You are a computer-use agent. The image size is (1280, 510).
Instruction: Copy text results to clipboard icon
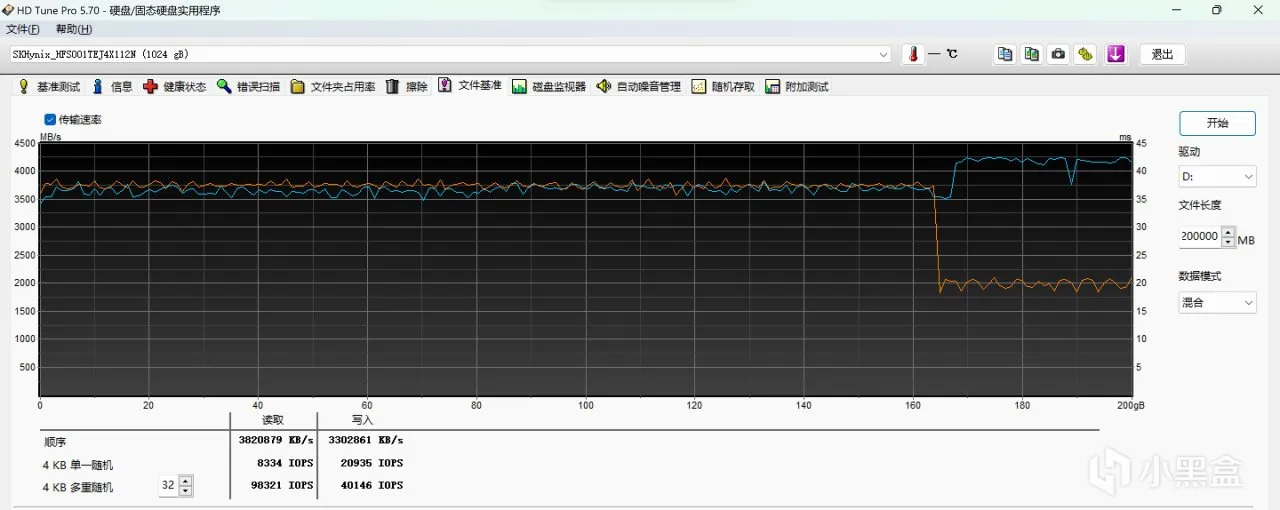point(1005,54)
